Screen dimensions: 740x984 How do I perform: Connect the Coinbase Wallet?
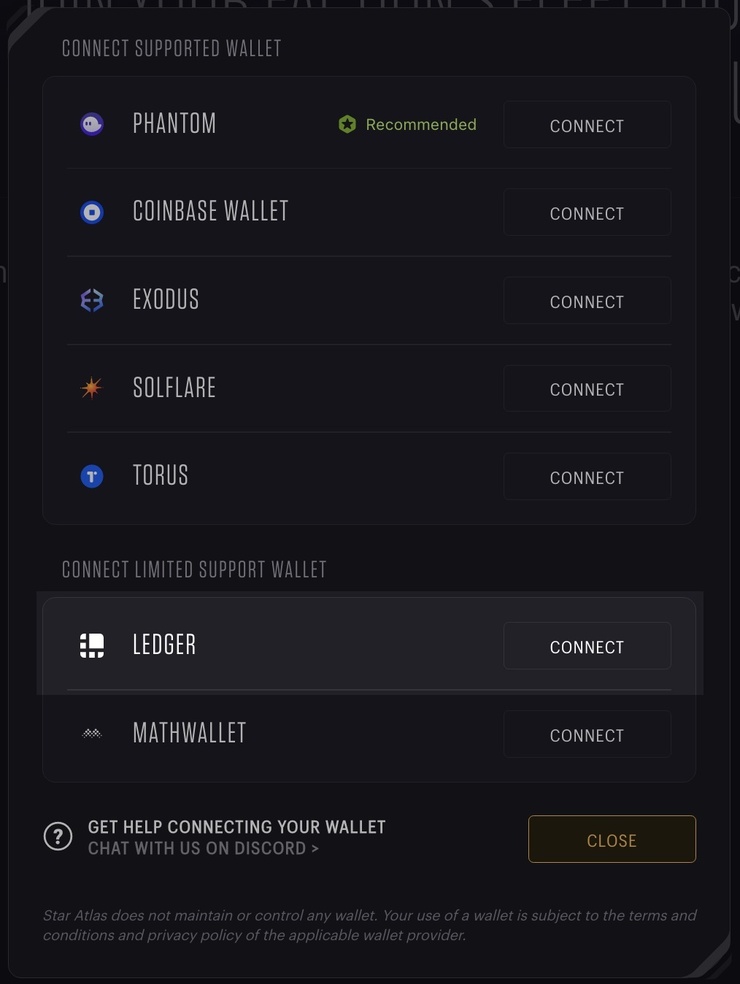[x=587, y=213]
